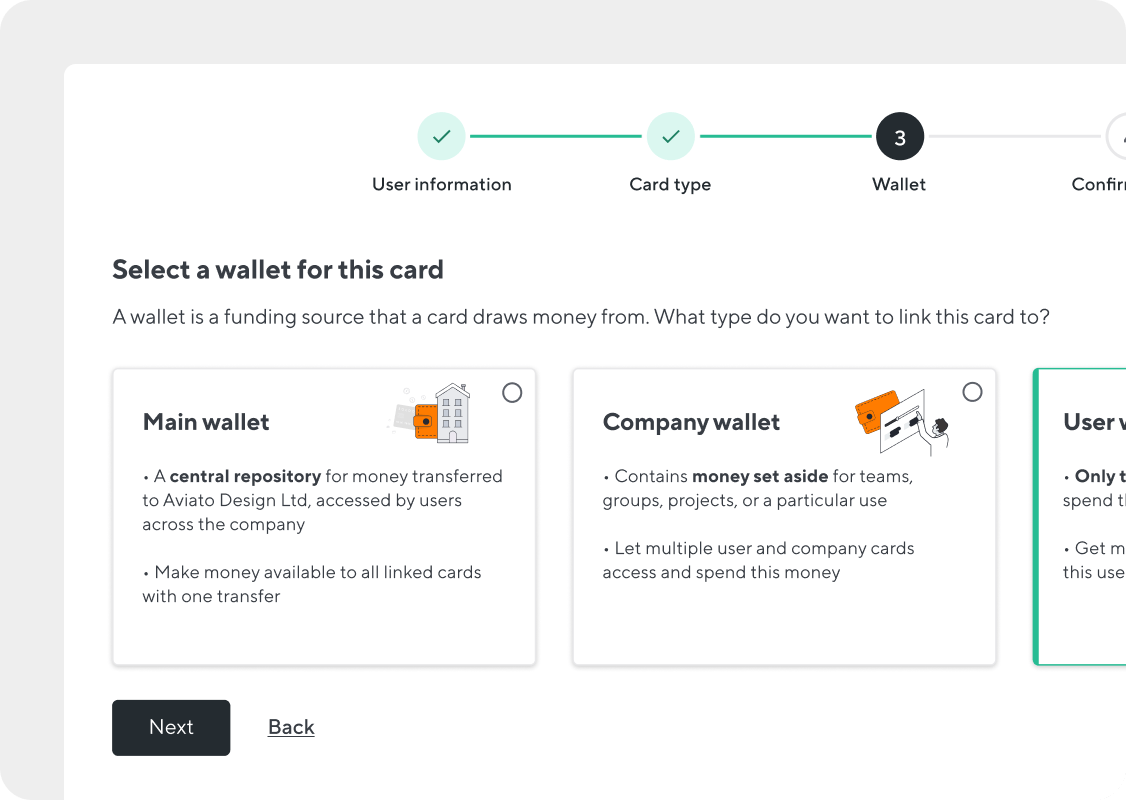Image resolution: width=1126 pixels, height=800 pixels.
Task: Go to the User information step label
Action: 441,184
